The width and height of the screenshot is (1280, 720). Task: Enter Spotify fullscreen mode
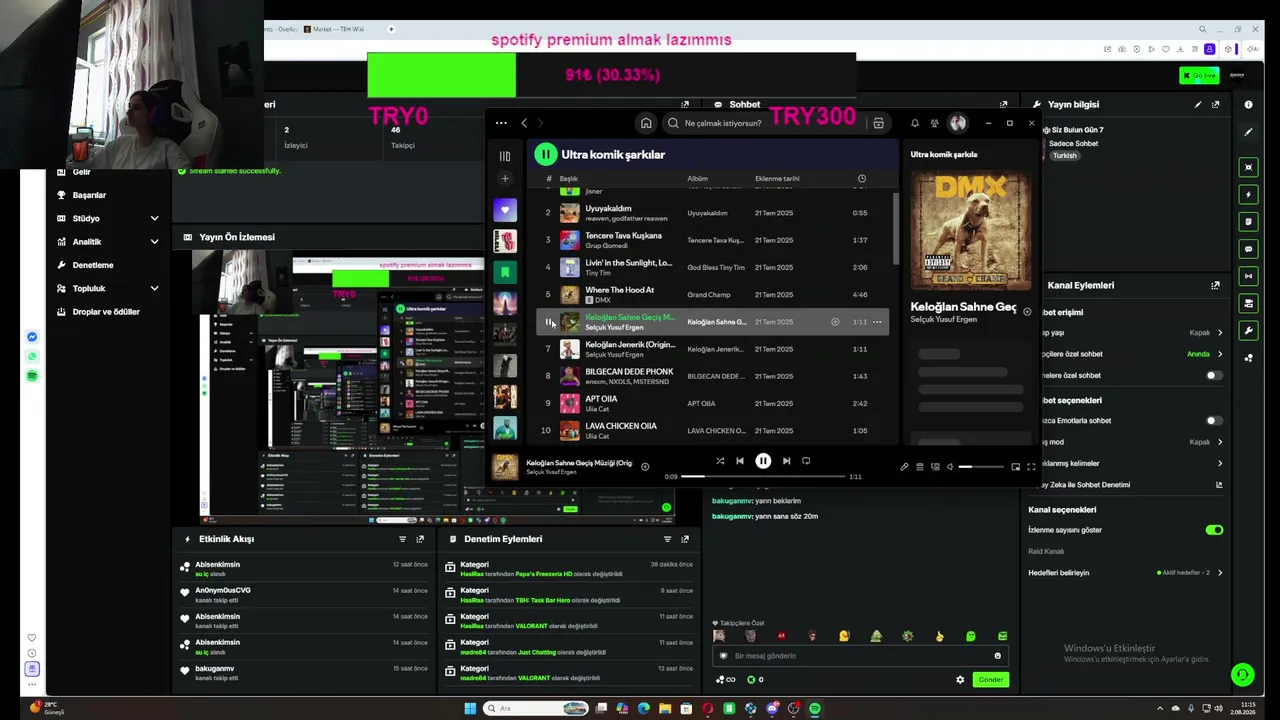tap(1031, 467)
